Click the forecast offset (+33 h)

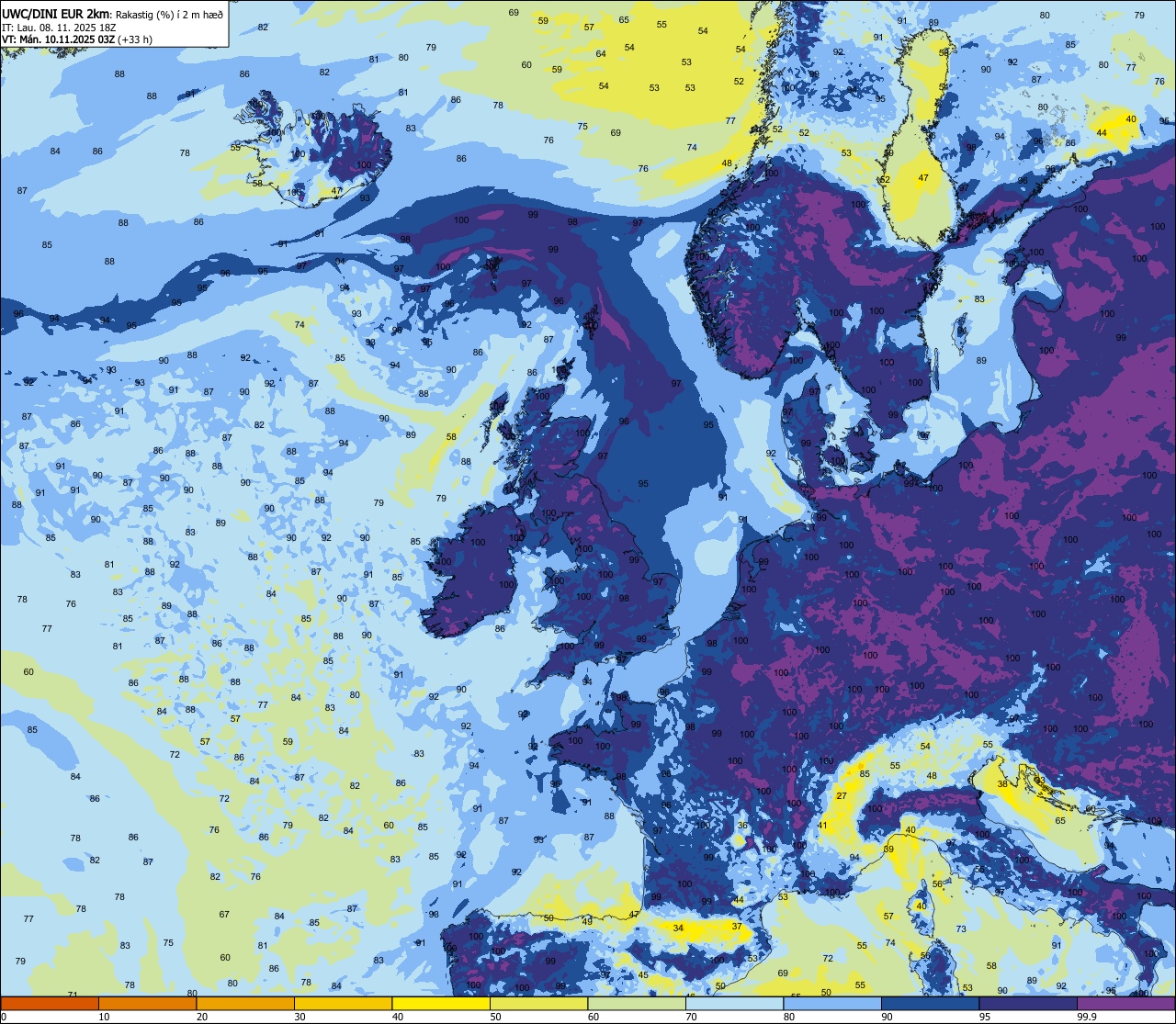[135, 39]
